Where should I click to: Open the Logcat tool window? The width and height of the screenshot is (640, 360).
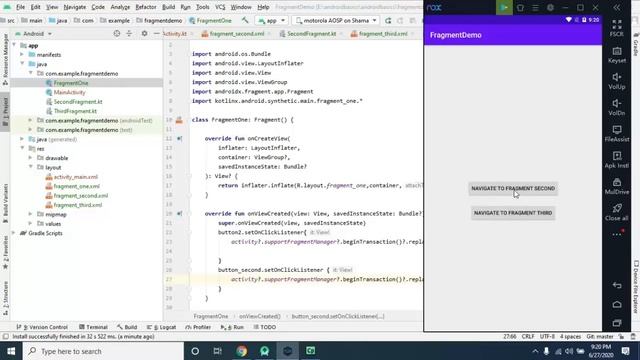161,327
